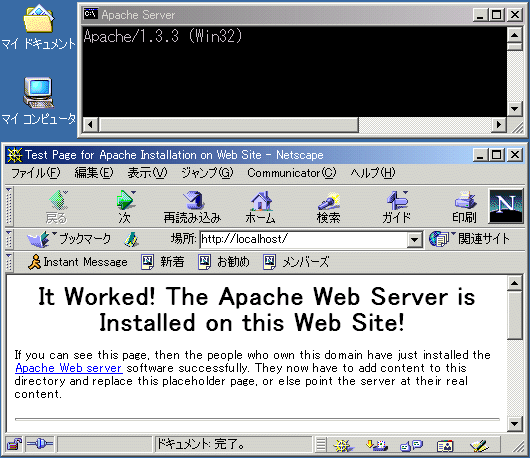Print page with 印刷 printer icon
Screen dimensions: 530x458
(465, 207)
